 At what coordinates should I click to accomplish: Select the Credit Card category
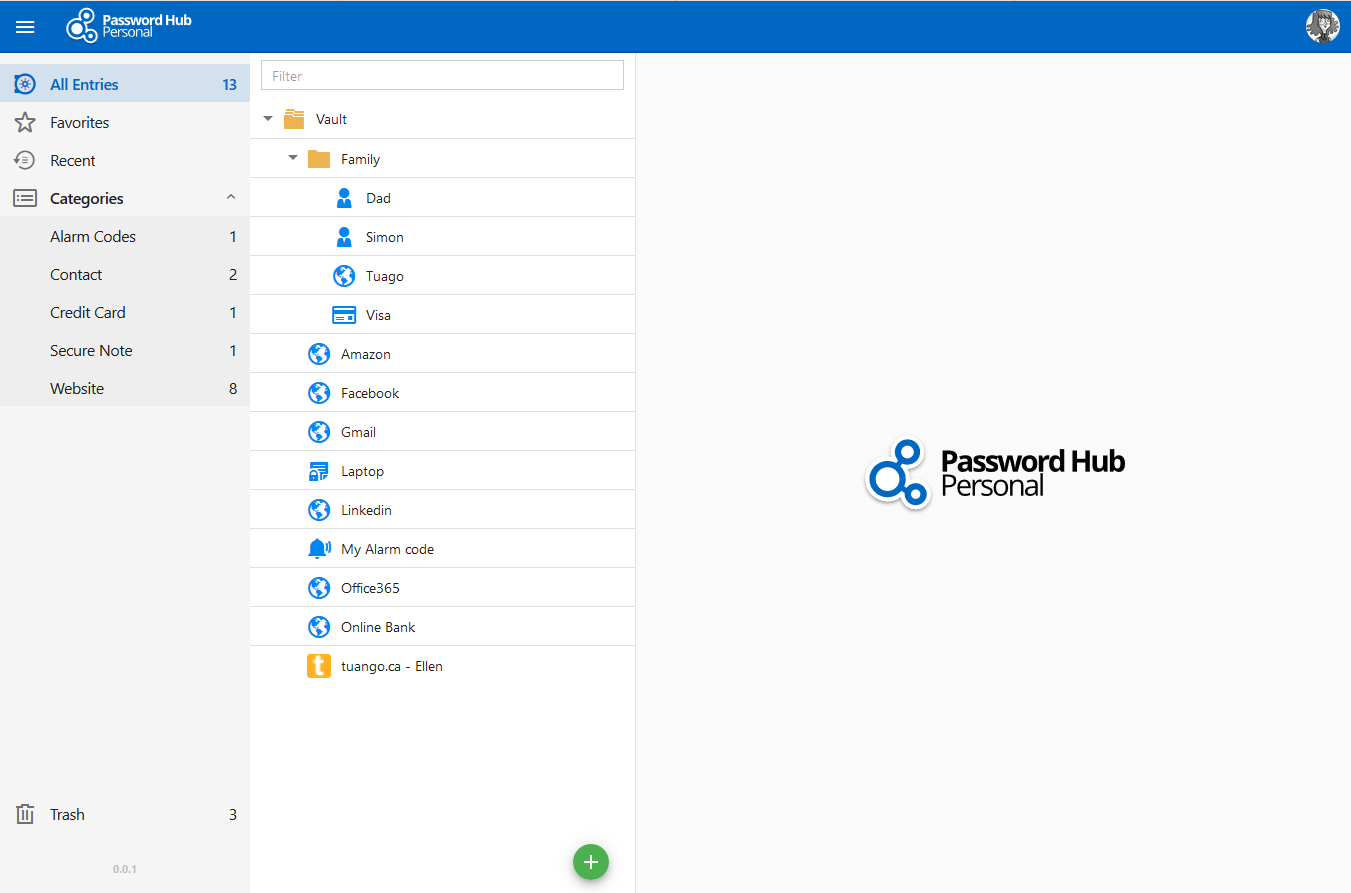pyautogui.click(x=125, y=312)
